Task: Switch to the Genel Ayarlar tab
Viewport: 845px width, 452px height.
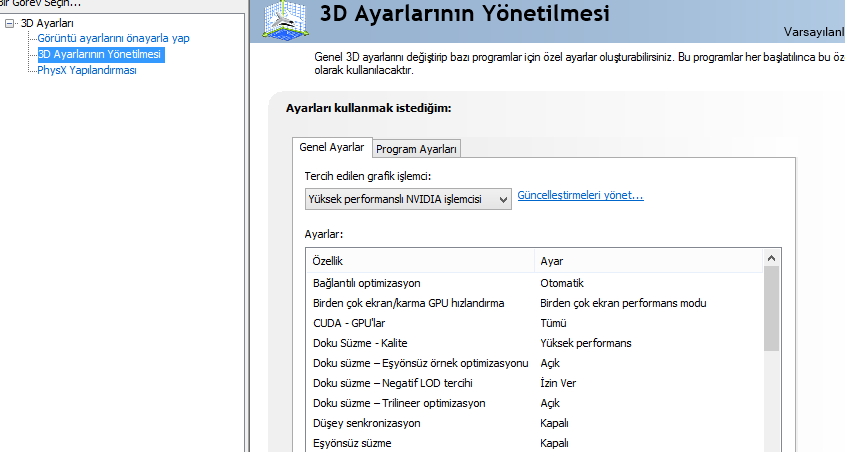Action: tap(332, 148)
